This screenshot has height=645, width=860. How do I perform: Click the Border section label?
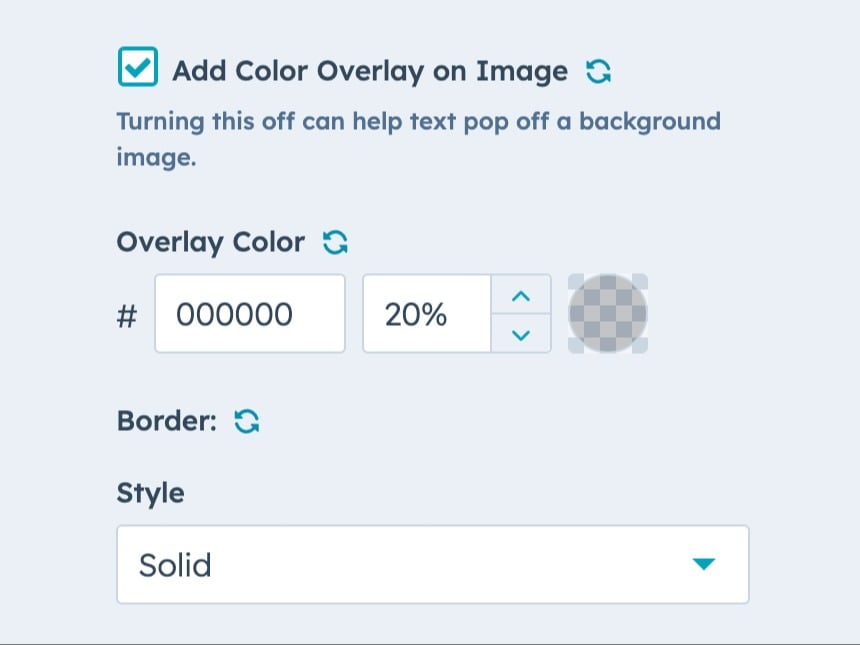click(166, 421)
